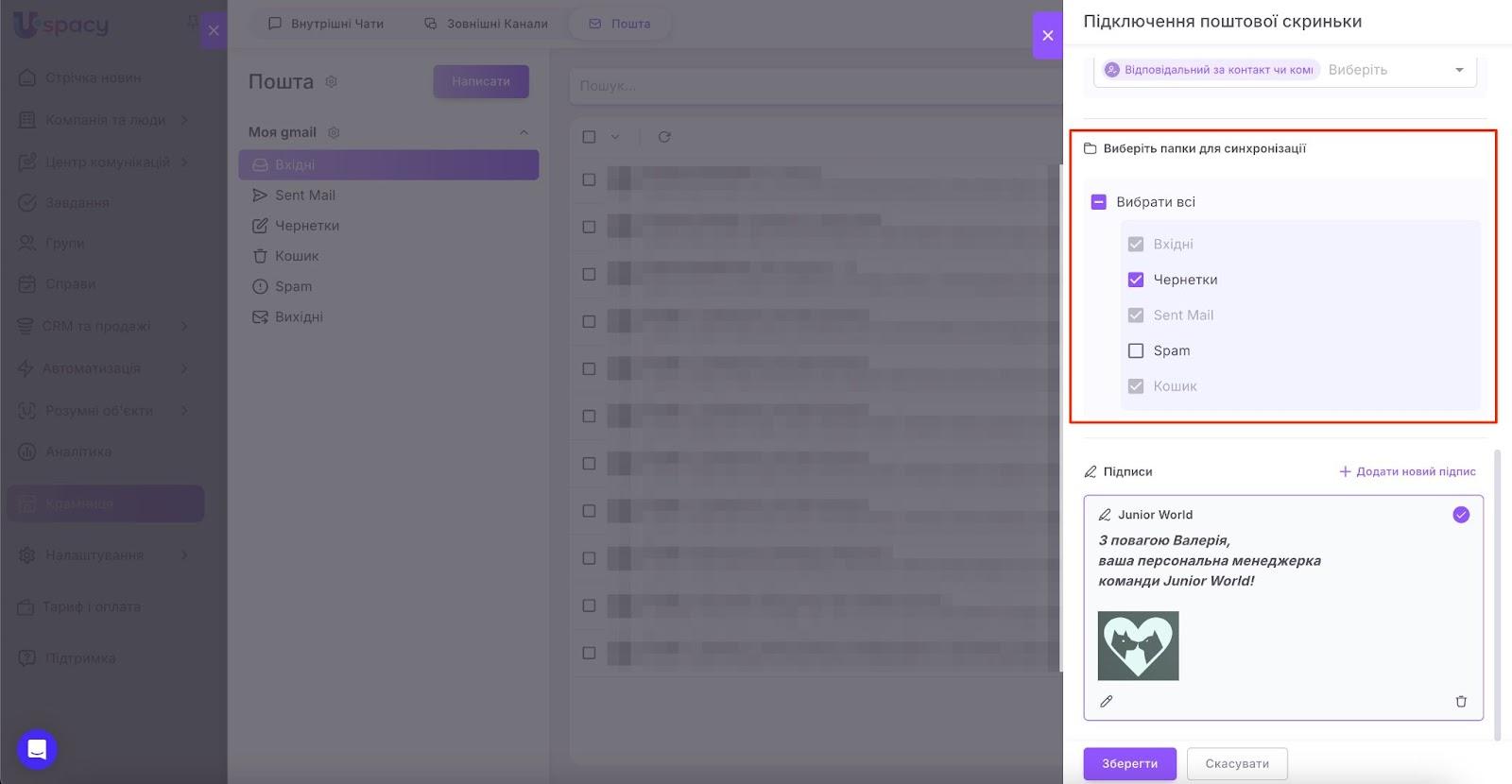
Task: Uncheck the Чернетки sync checkbox
Action: pyautogui.click(x=1136, y=280)
